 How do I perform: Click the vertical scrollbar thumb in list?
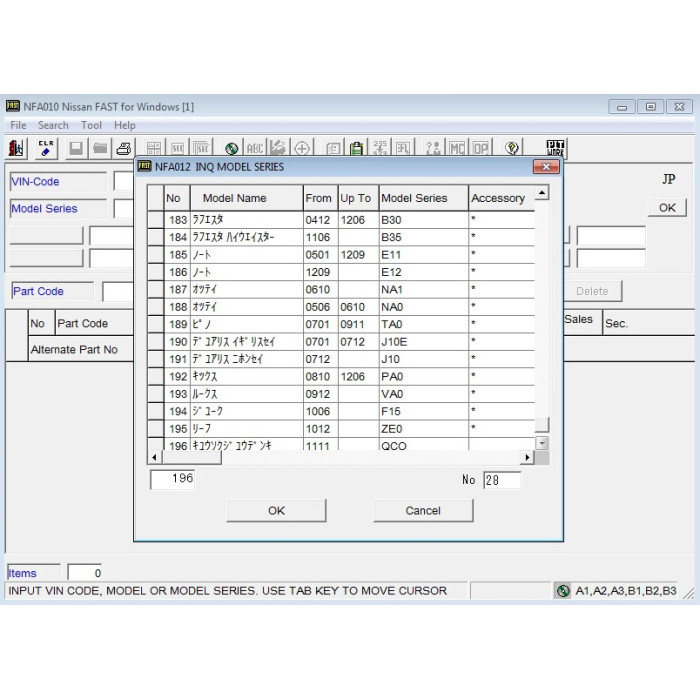pos(542,425)
